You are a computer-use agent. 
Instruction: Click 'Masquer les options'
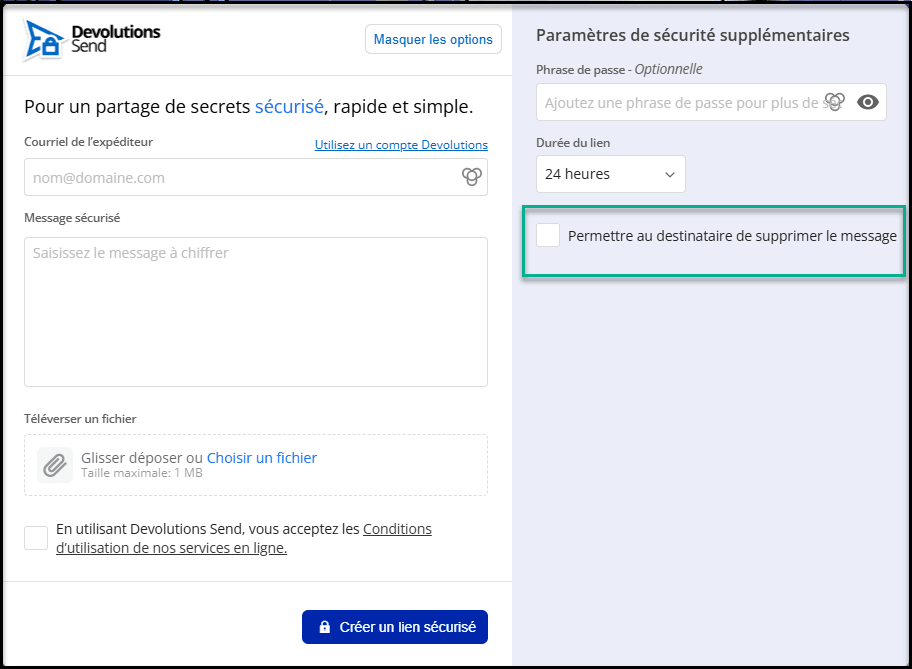coord(433,39)
